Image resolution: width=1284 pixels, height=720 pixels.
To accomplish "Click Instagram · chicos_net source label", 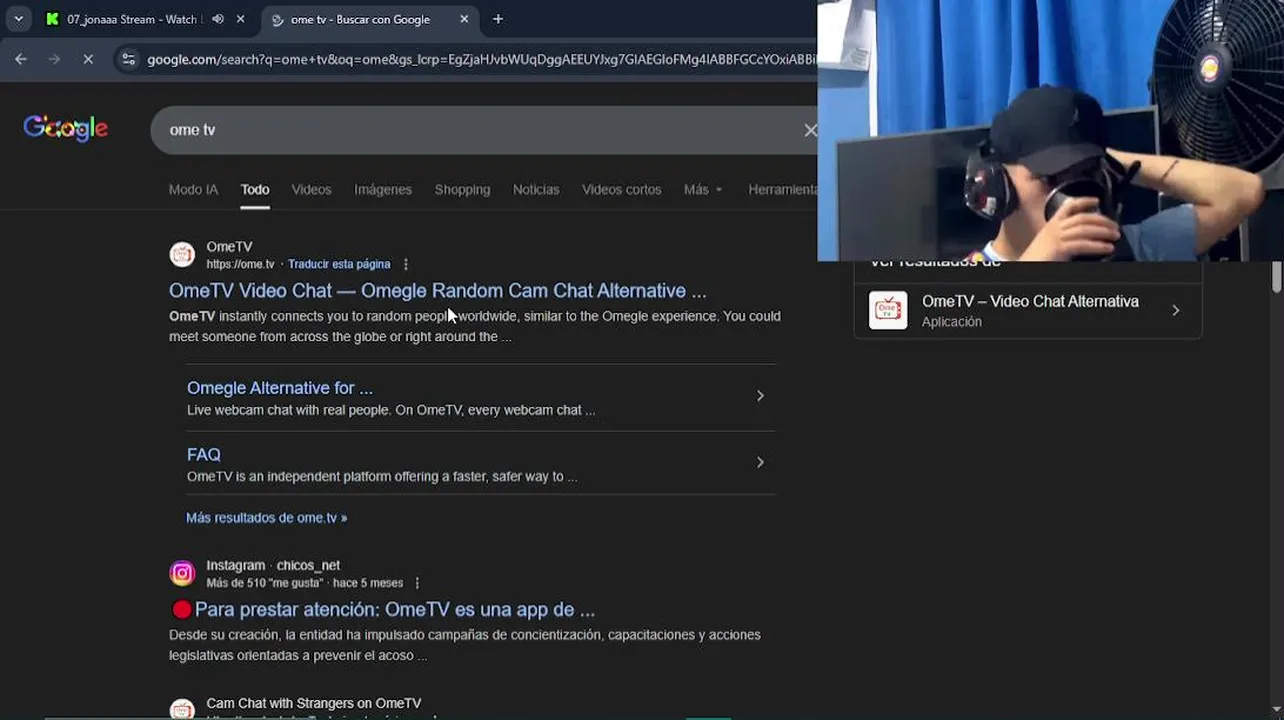I will [x=273, y=565].
